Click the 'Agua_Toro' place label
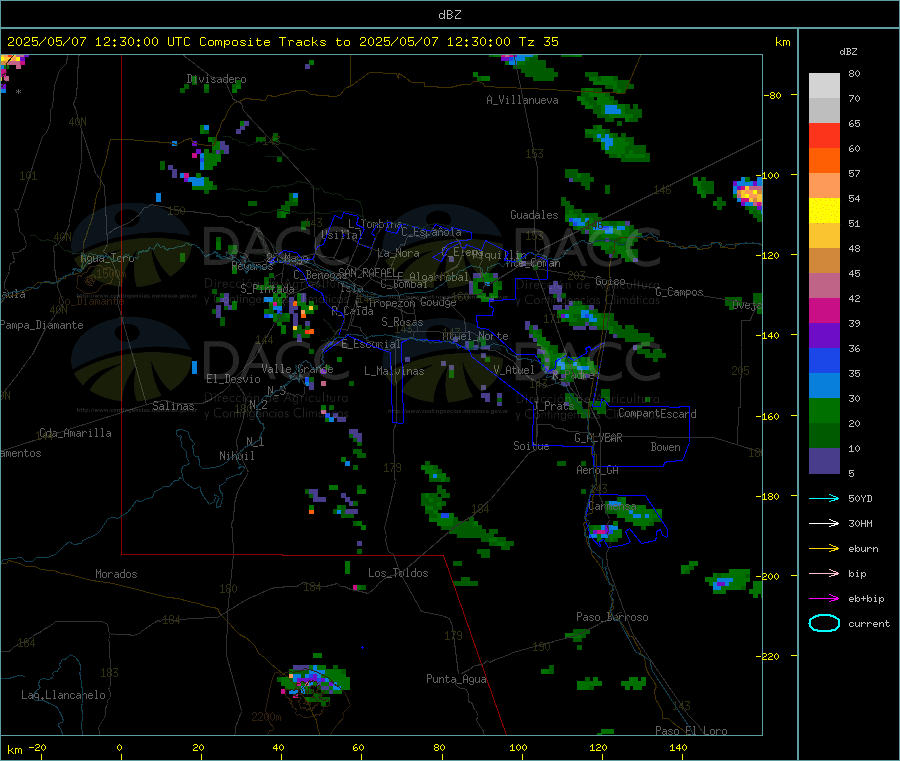The image size is (900, 761). point(107,258)
